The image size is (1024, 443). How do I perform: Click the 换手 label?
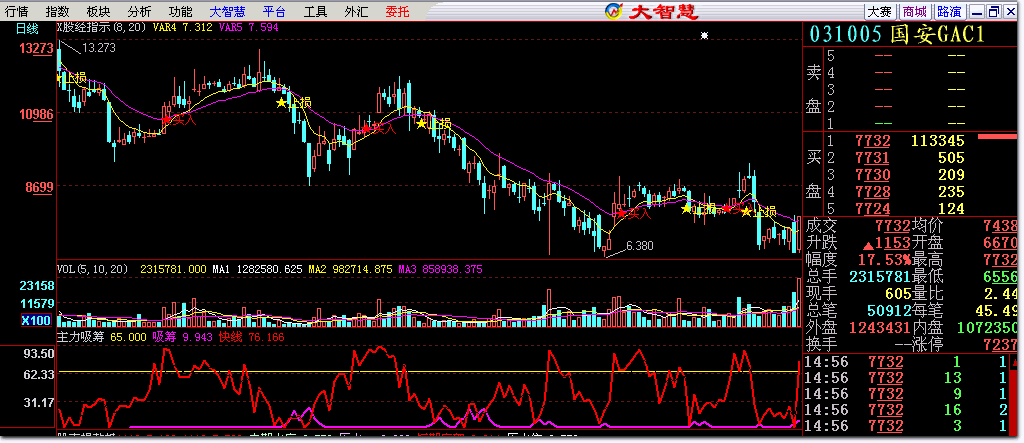822,344
